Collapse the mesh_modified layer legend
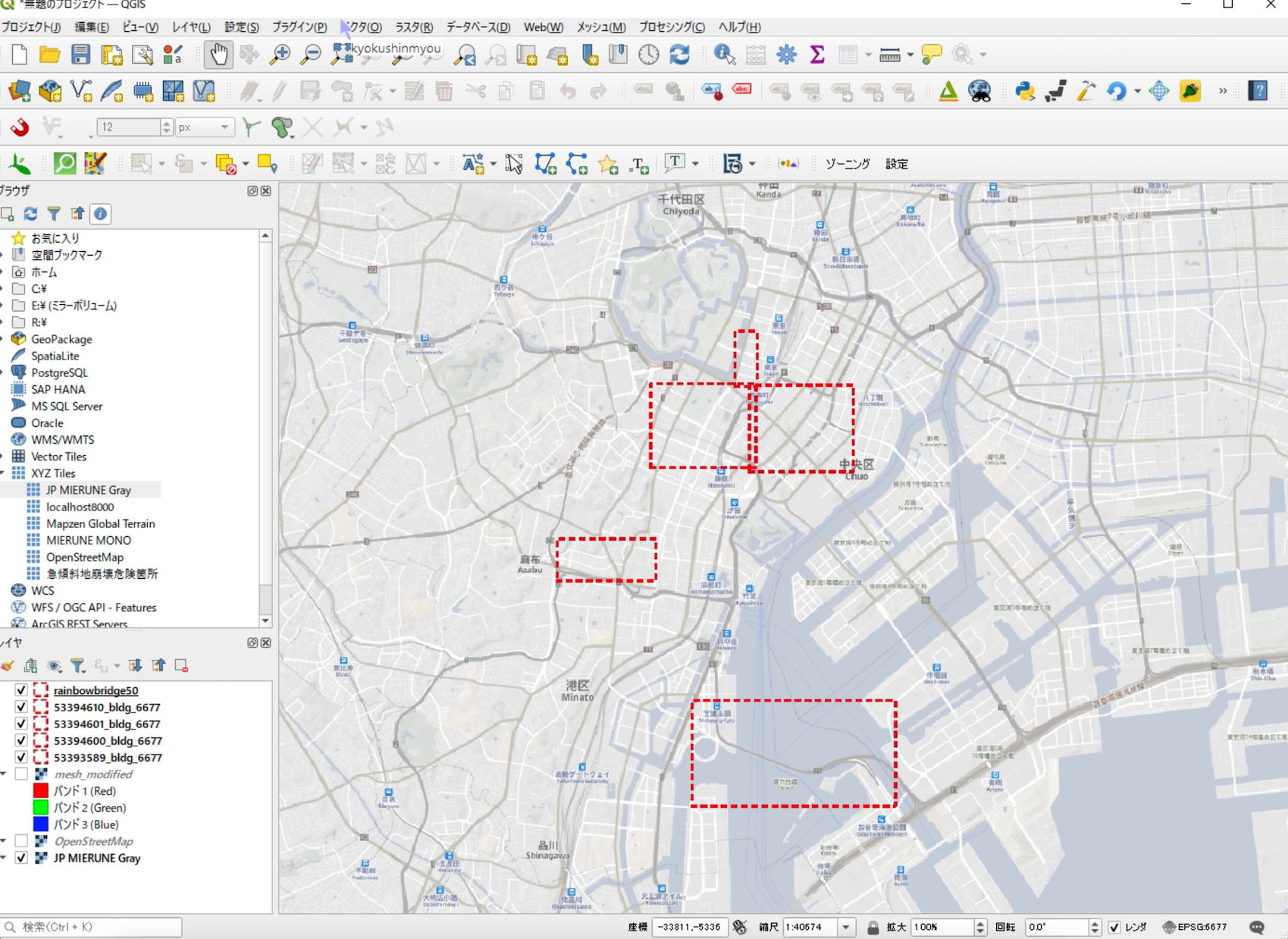The image size is (1288, 939). (4, 774)
